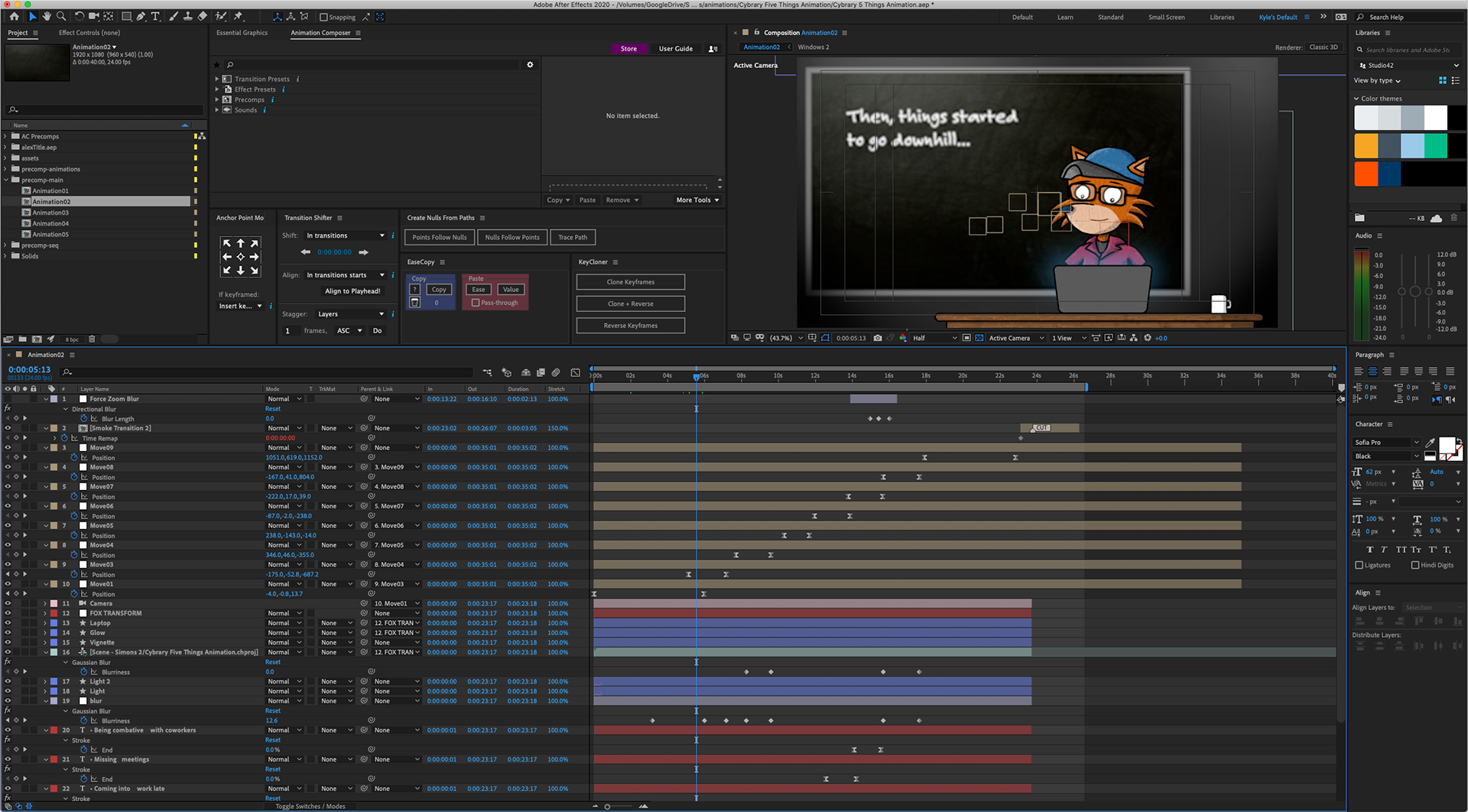The image size is (1468, 812).
Task: Toggle the EaseCopy Pass-through checkbox
Action: pyautogui.click(x=476, y=303)
